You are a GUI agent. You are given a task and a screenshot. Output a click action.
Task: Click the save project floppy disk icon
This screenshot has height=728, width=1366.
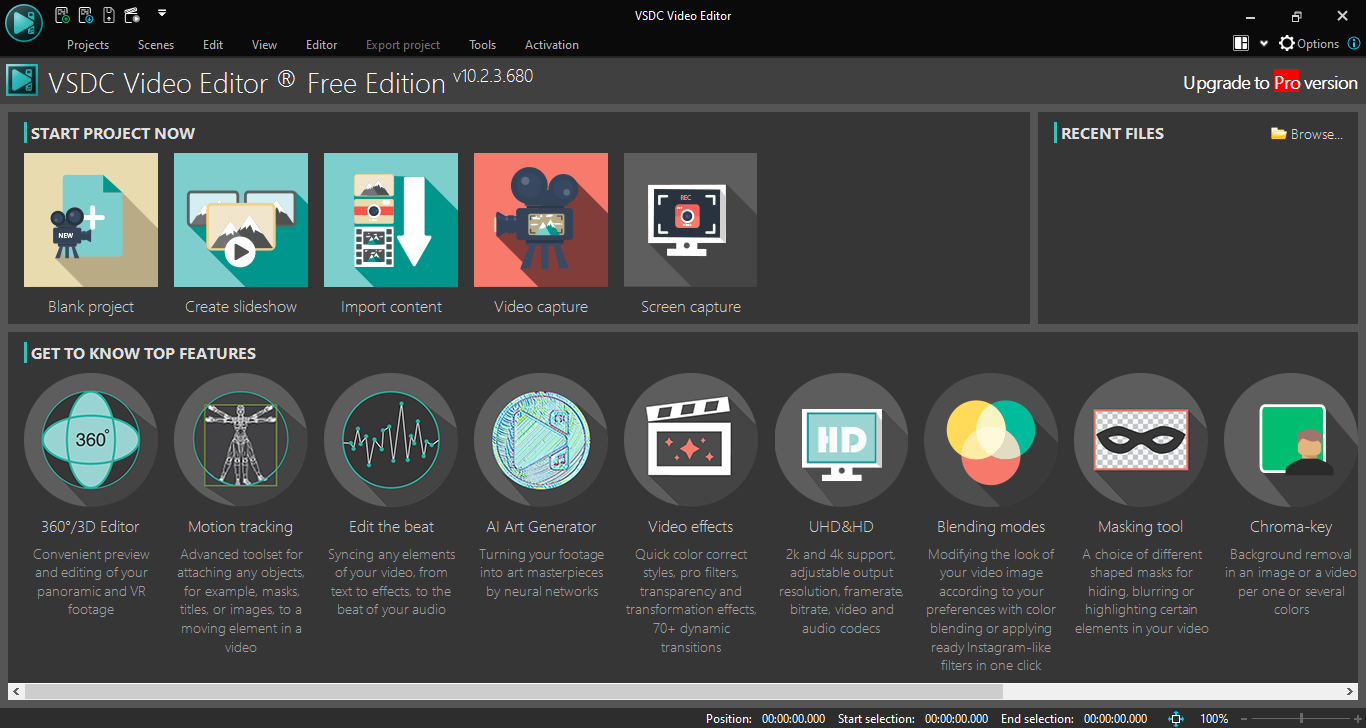pos(109,15)
